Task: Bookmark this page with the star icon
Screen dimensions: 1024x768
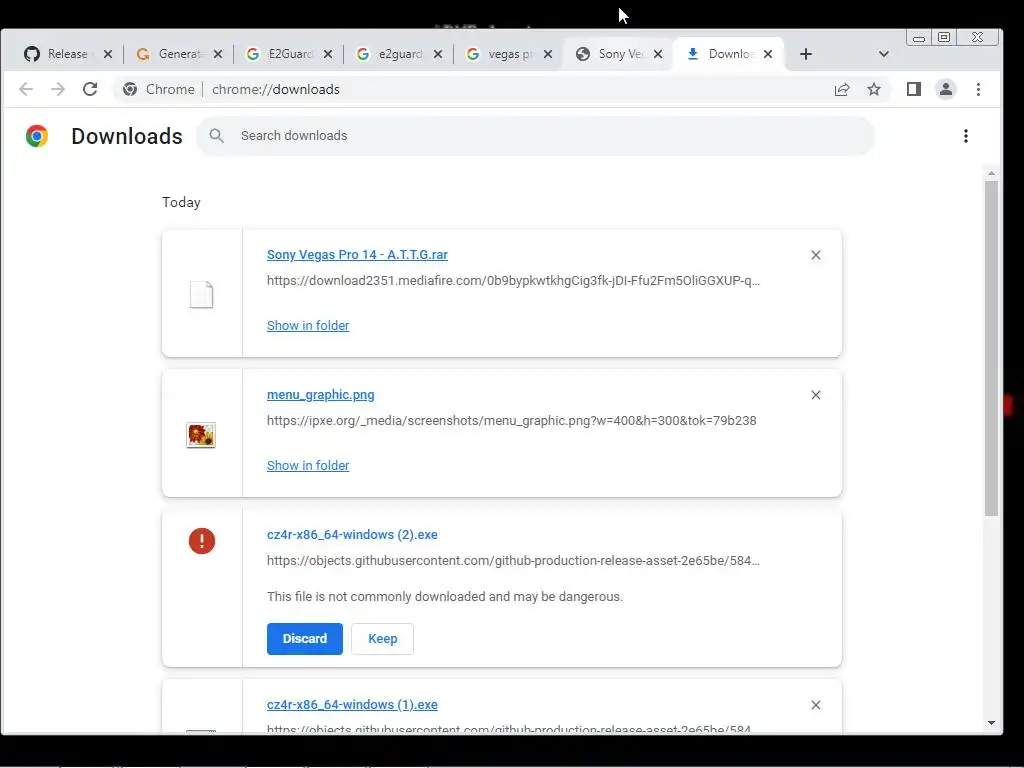Action: tap(874, 89)
